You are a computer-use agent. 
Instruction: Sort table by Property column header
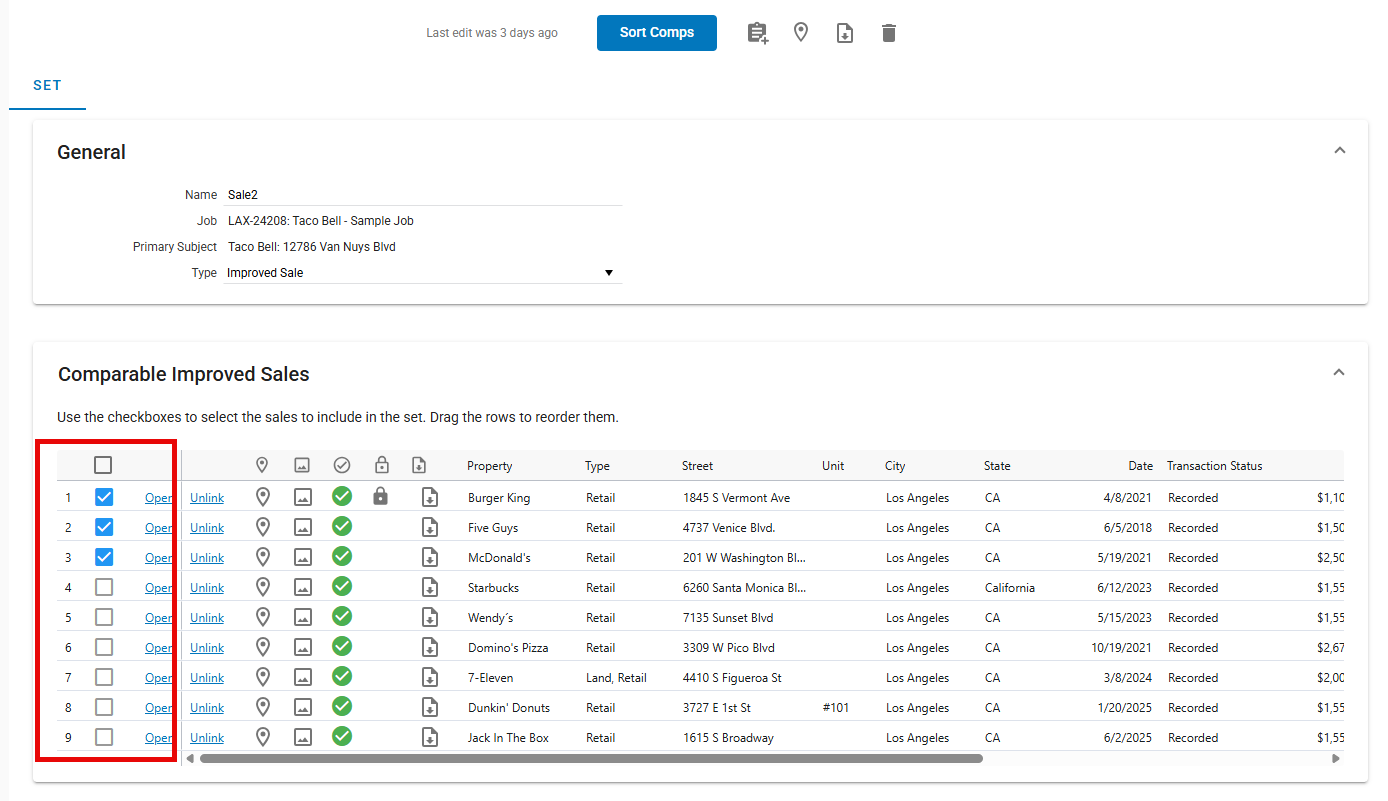[489, 466]
